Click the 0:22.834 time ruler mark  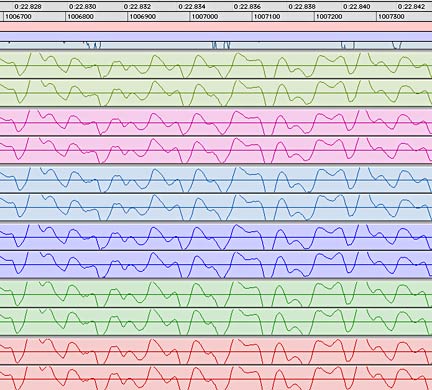(x=192, y=7)
